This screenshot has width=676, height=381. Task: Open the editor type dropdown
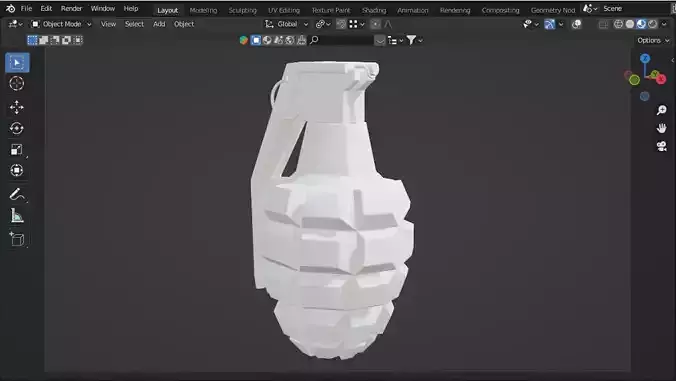pyautogui.click(x=15, y=24)
